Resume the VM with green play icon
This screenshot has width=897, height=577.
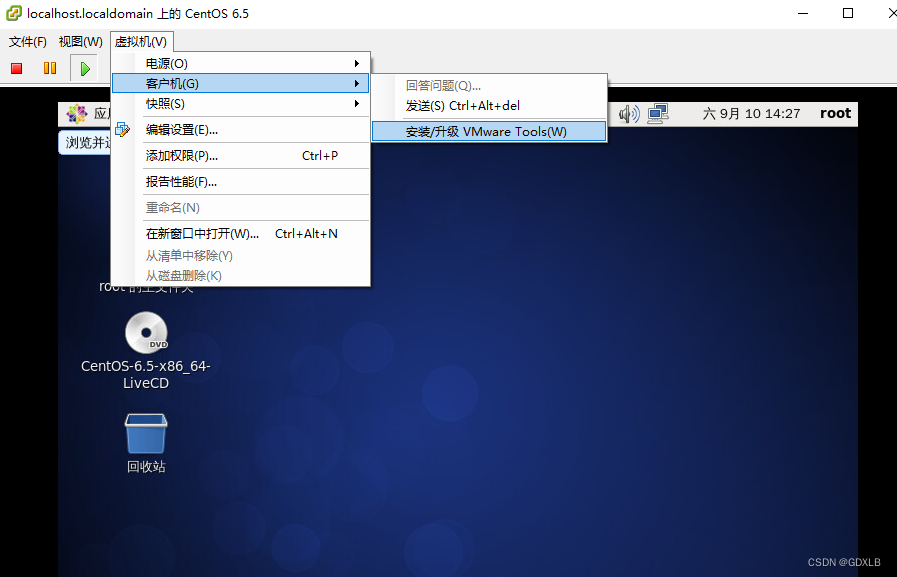84,68
